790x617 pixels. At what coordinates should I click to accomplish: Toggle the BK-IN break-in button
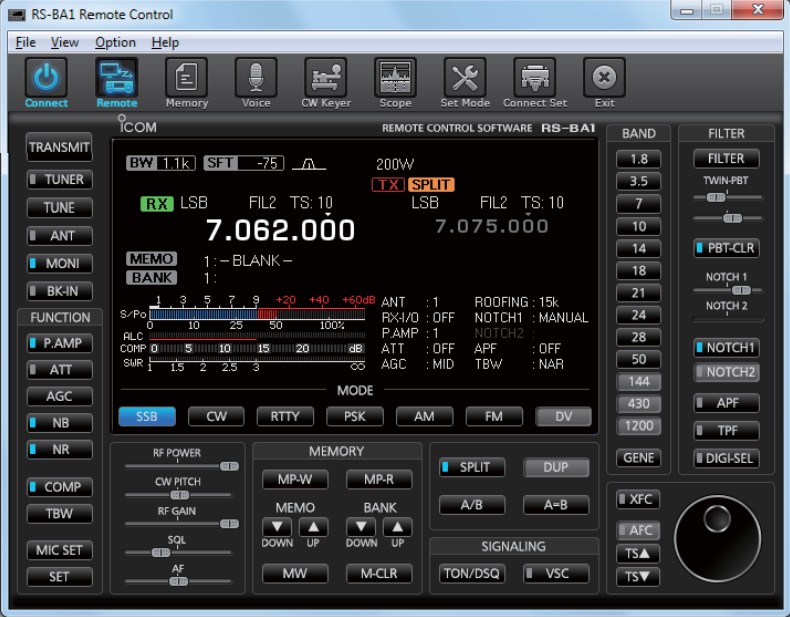pyautogui.click(x=59, y=291)
